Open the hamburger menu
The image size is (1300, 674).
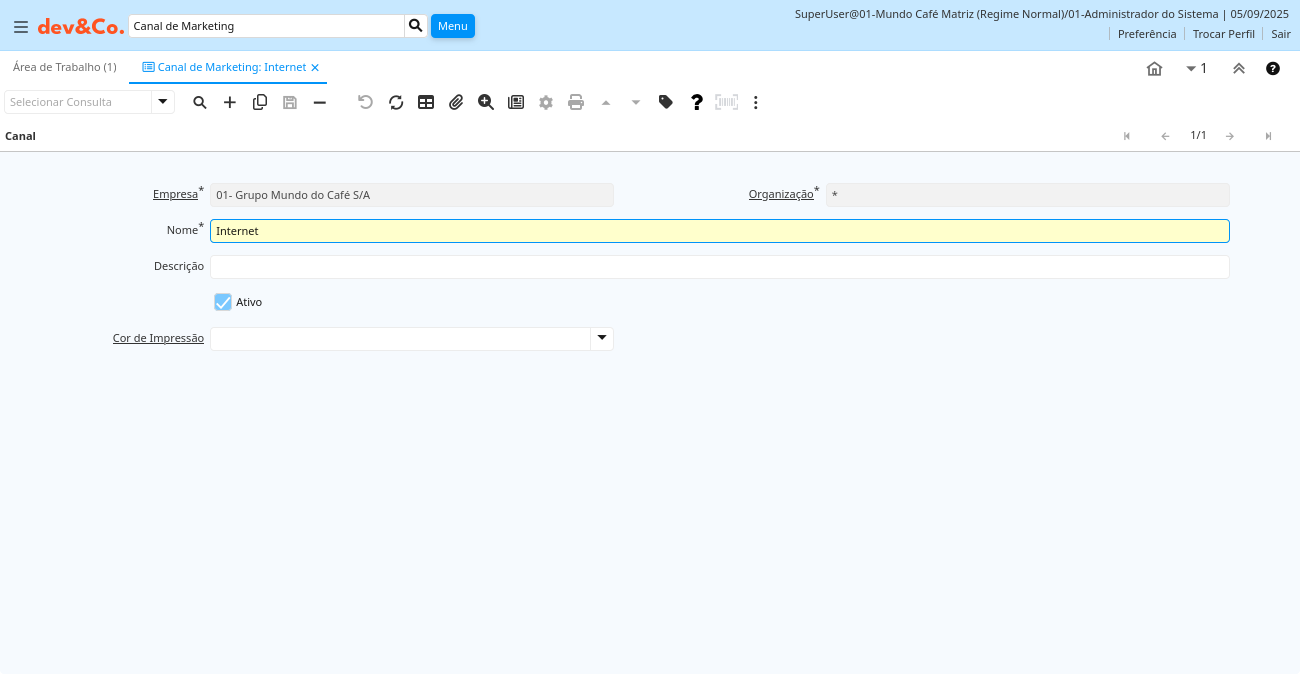coord(20,27)
